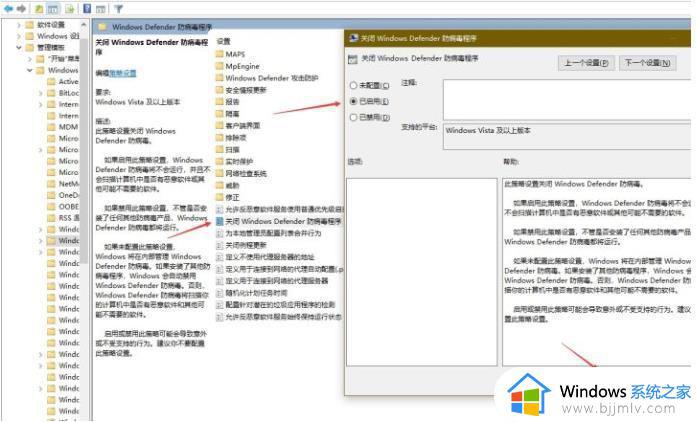Select the 已禁用 radio button
Image resolution: width=696 pixels, height=422 pixels.
[x=353, y=117]
